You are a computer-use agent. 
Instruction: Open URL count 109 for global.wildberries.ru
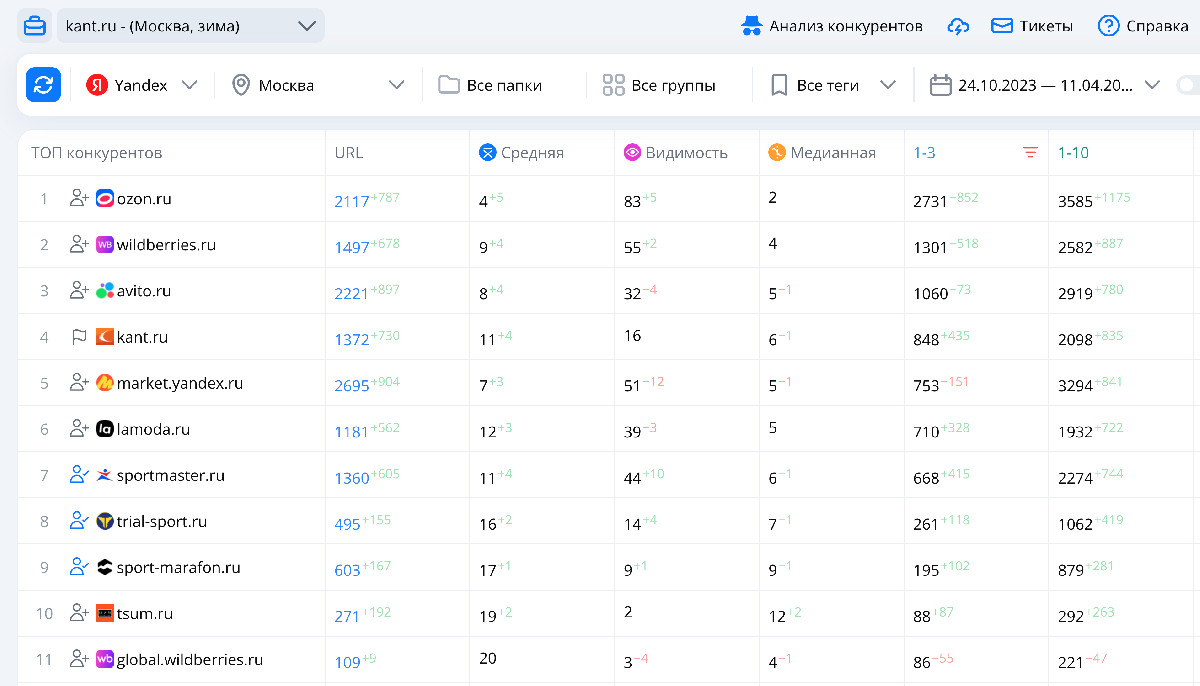coord(347,662)
